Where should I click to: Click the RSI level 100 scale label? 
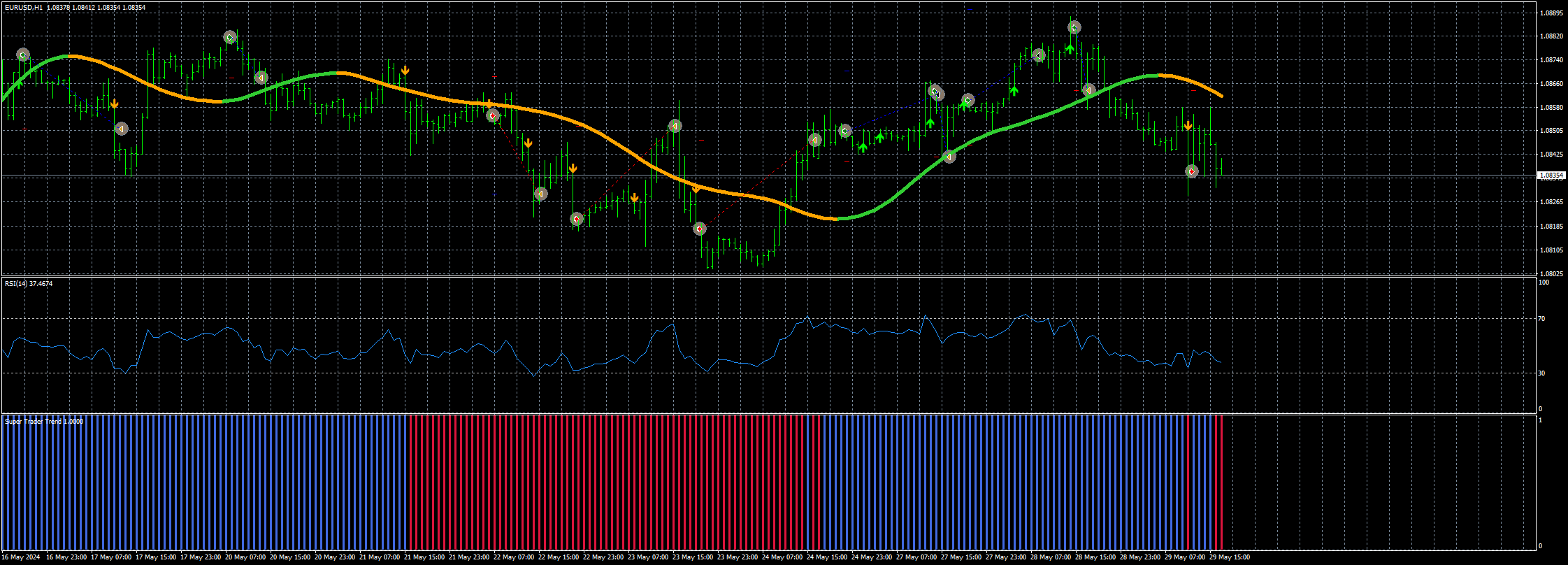pyautogui.click(x=1543, y=282)
